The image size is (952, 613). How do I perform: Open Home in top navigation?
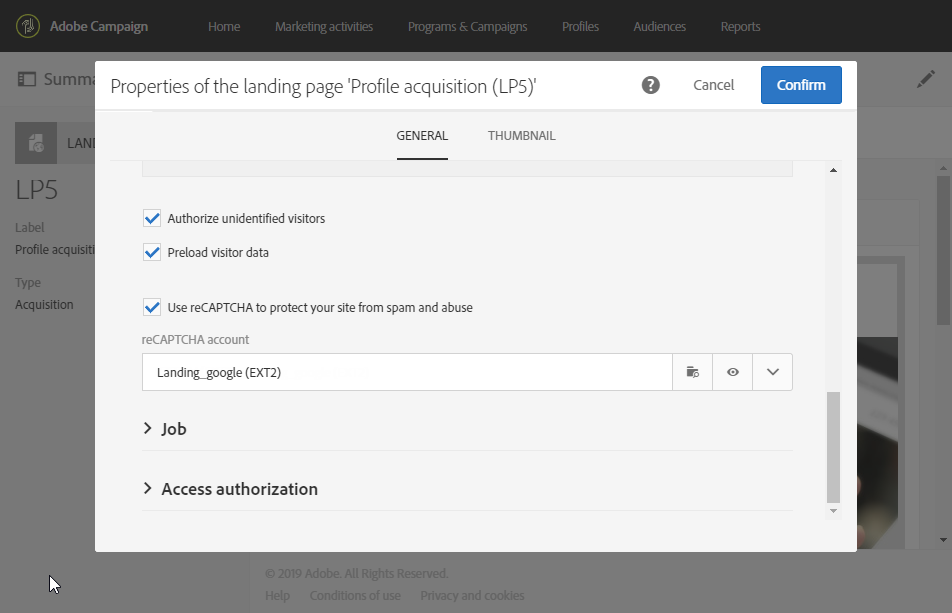(224, 27)
